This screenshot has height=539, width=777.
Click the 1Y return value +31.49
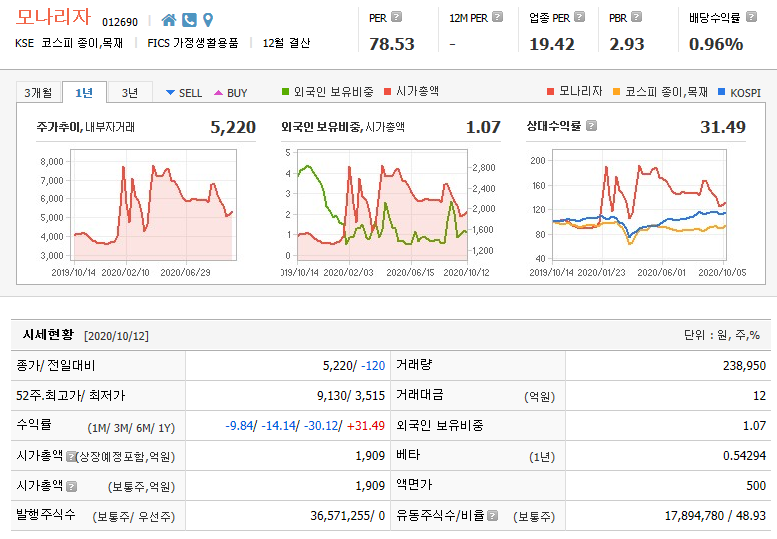click(x=366, y=426)
